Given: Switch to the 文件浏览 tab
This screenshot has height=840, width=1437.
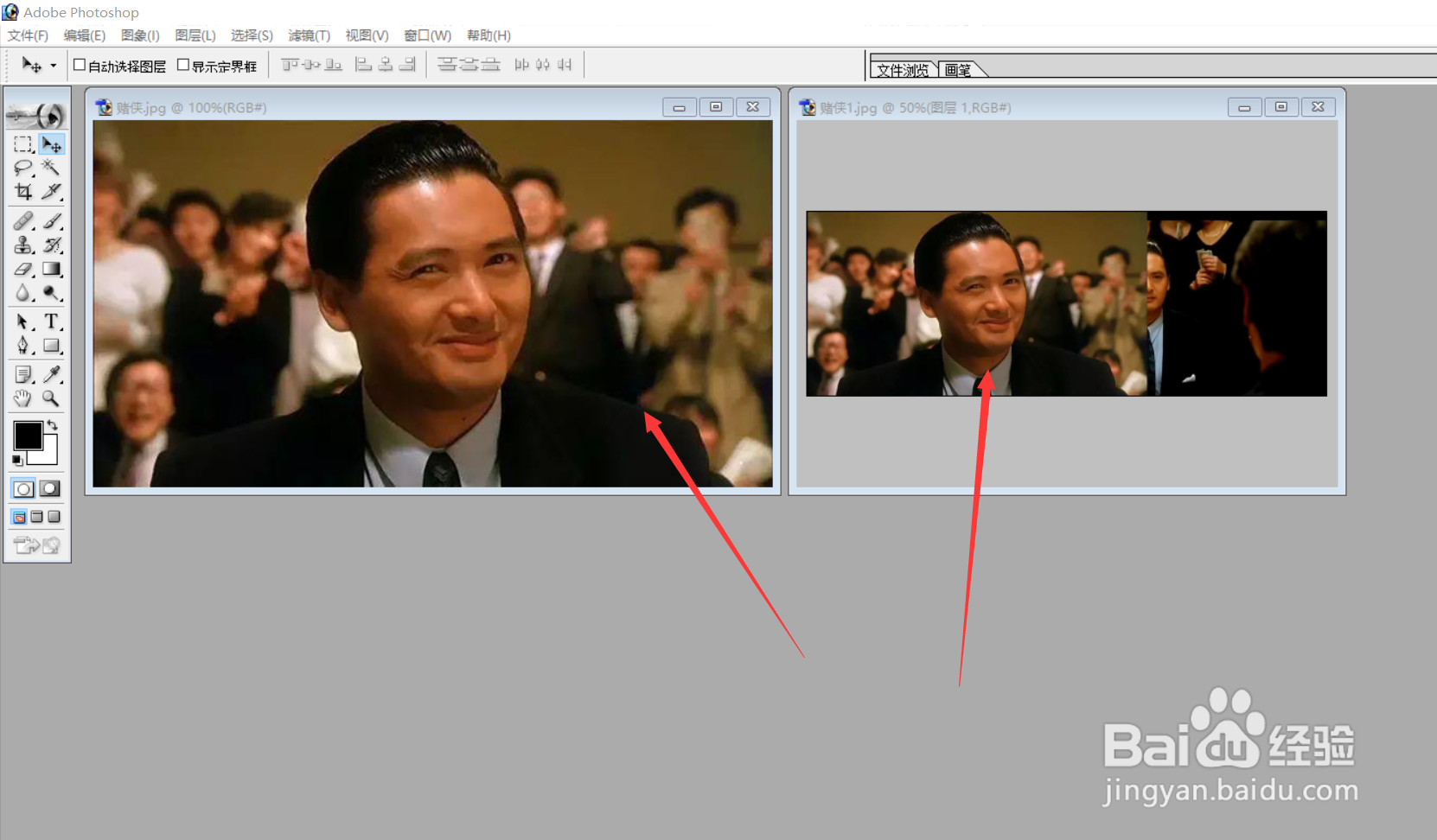Looking at the screenshot, I should point(903,70).
